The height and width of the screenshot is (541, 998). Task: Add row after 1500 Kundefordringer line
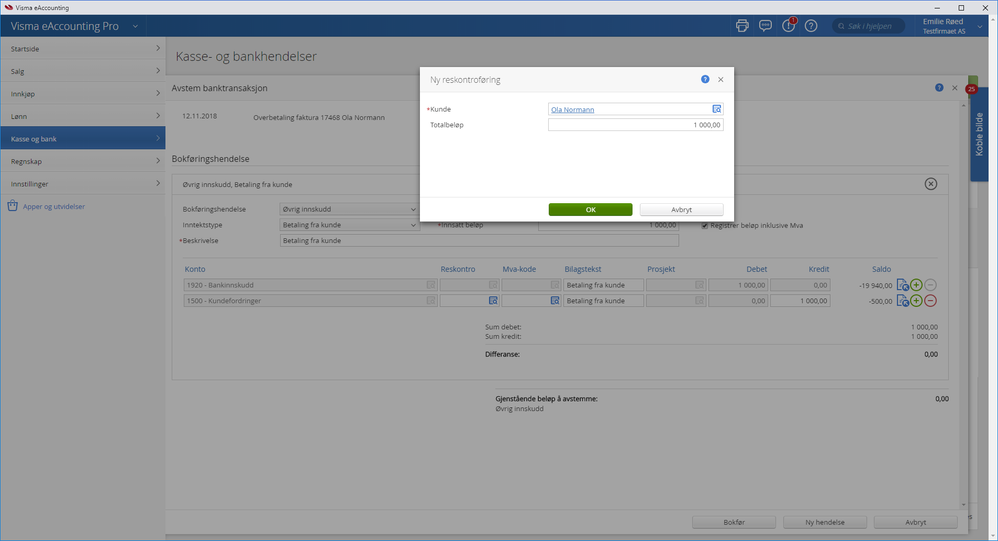[917, 300]
